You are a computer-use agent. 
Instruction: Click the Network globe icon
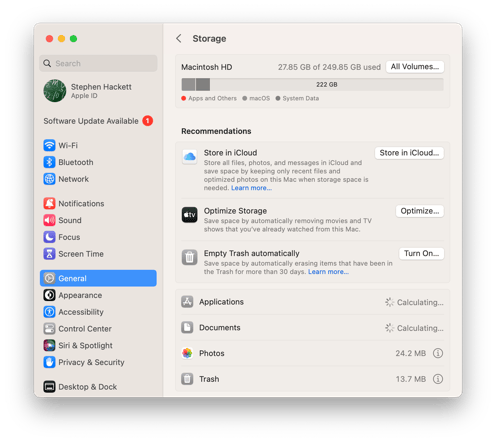[49, 179]
